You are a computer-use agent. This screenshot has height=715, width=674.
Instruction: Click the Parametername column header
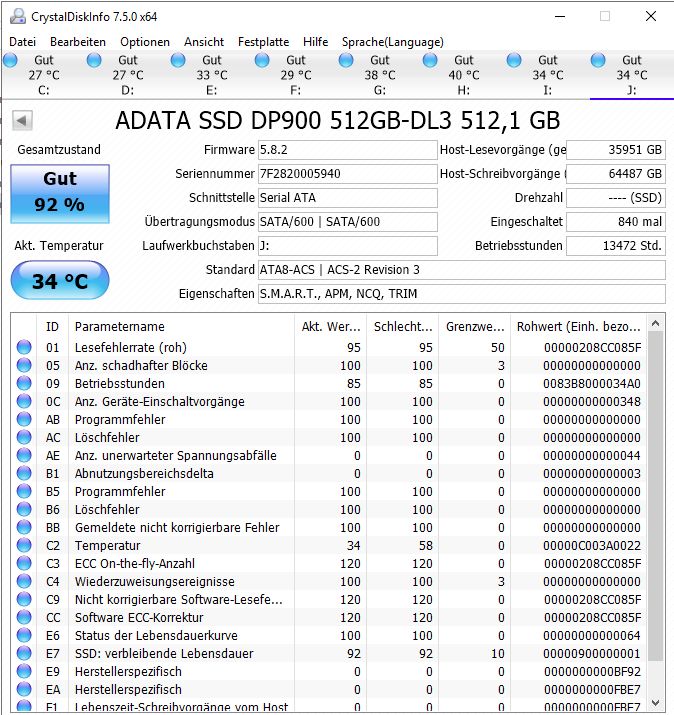tap(181, 326)
